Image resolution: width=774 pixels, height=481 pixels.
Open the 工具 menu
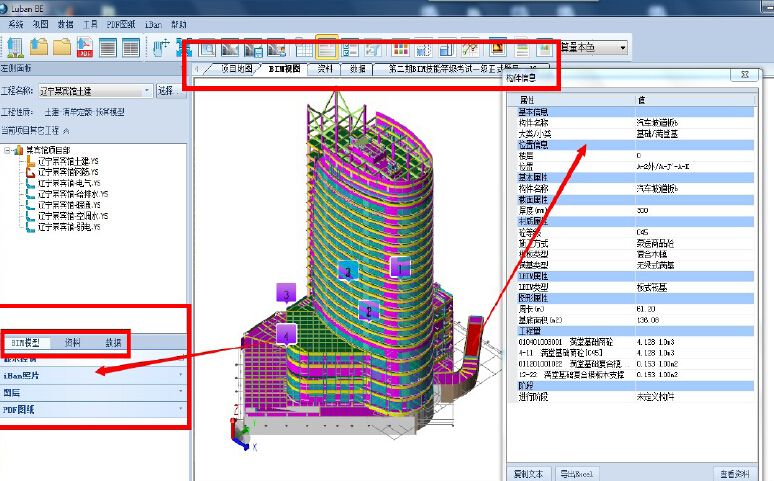pos(90,24)
